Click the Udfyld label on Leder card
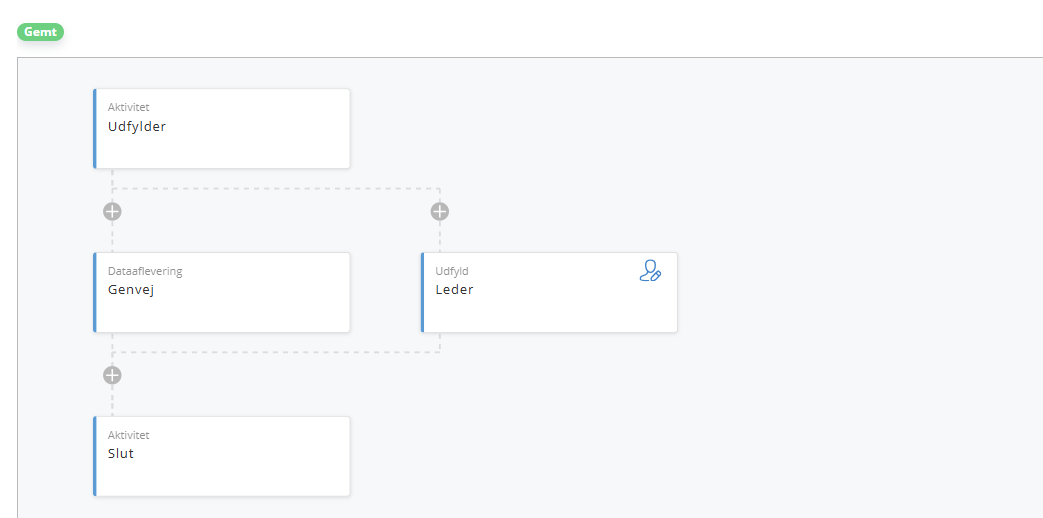1043x518 pixels. (452, 271)
